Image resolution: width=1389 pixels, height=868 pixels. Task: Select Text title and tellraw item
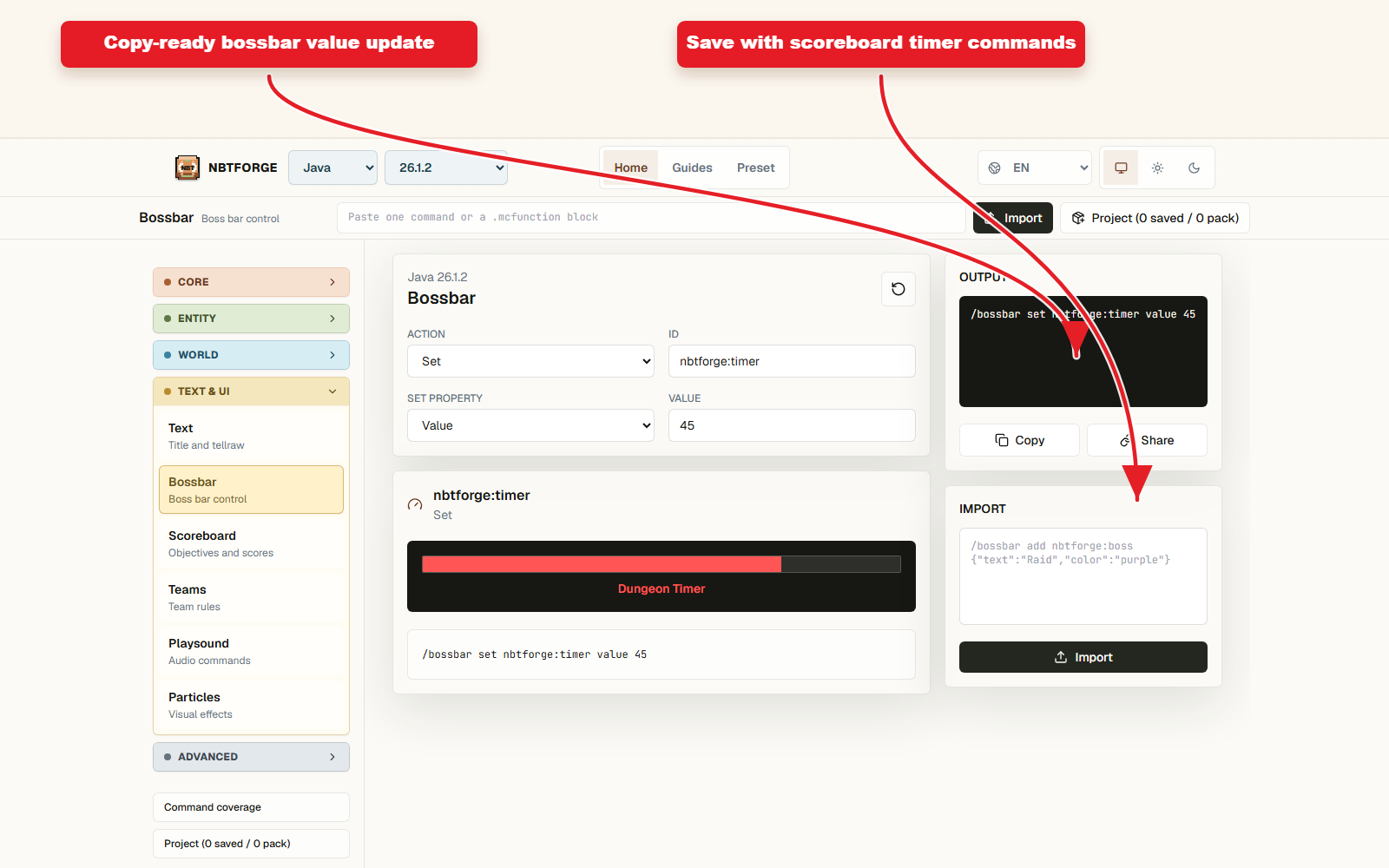(x=251, y=436)
